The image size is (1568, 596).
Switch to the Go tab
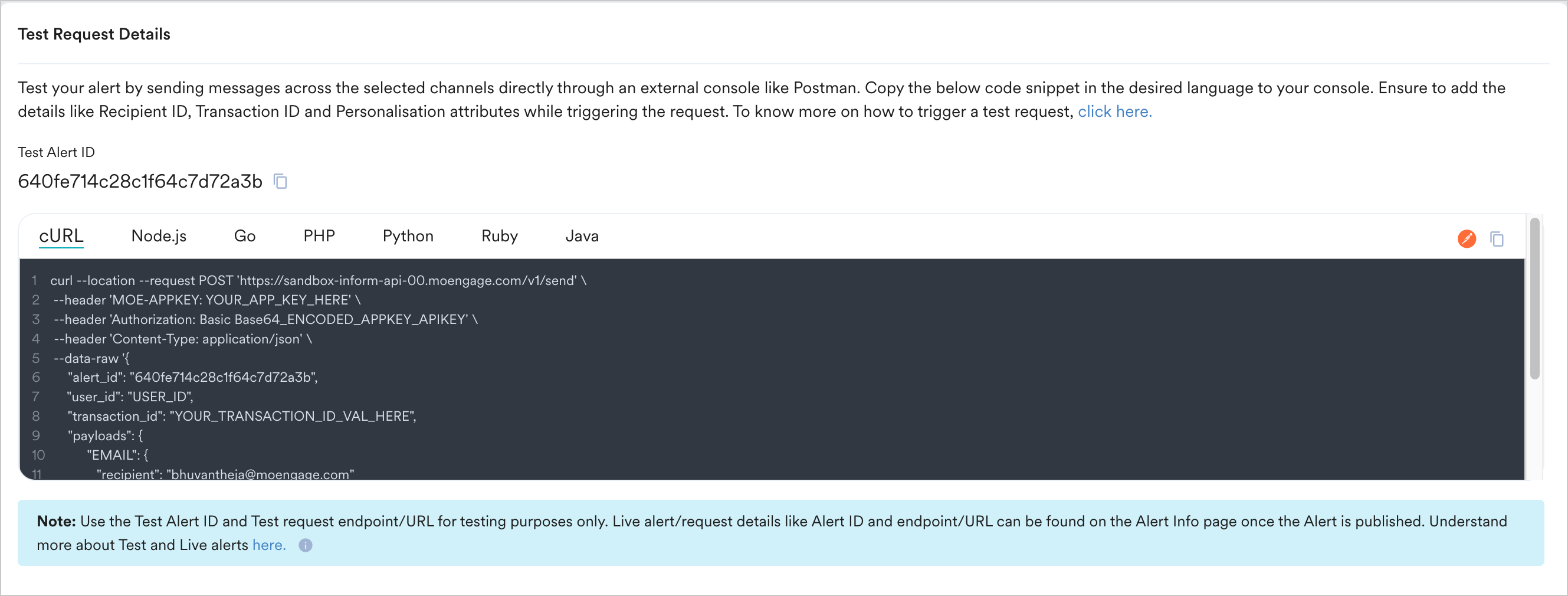[x=245, y=236]
